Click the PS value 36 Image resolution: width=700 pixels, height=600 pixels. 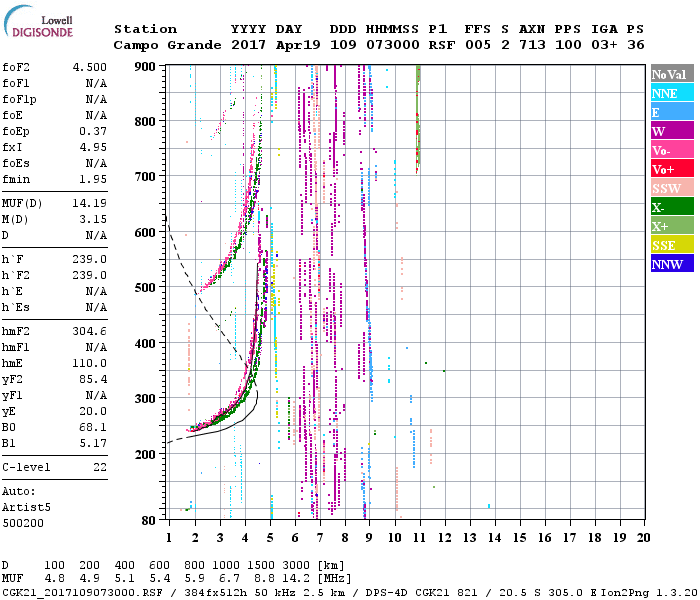pyautogui.click(x=636, y=45)
